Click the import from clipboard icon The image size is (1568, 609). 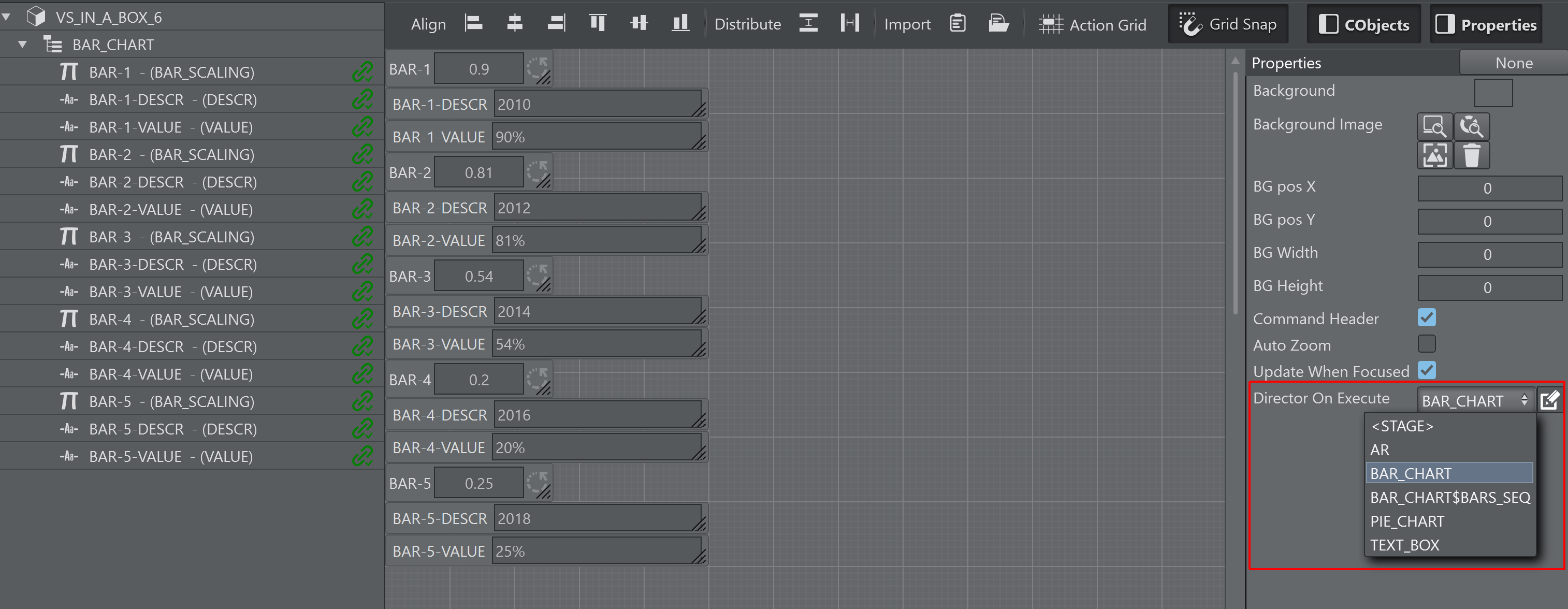pyautogui.click(x=957, y=24)
